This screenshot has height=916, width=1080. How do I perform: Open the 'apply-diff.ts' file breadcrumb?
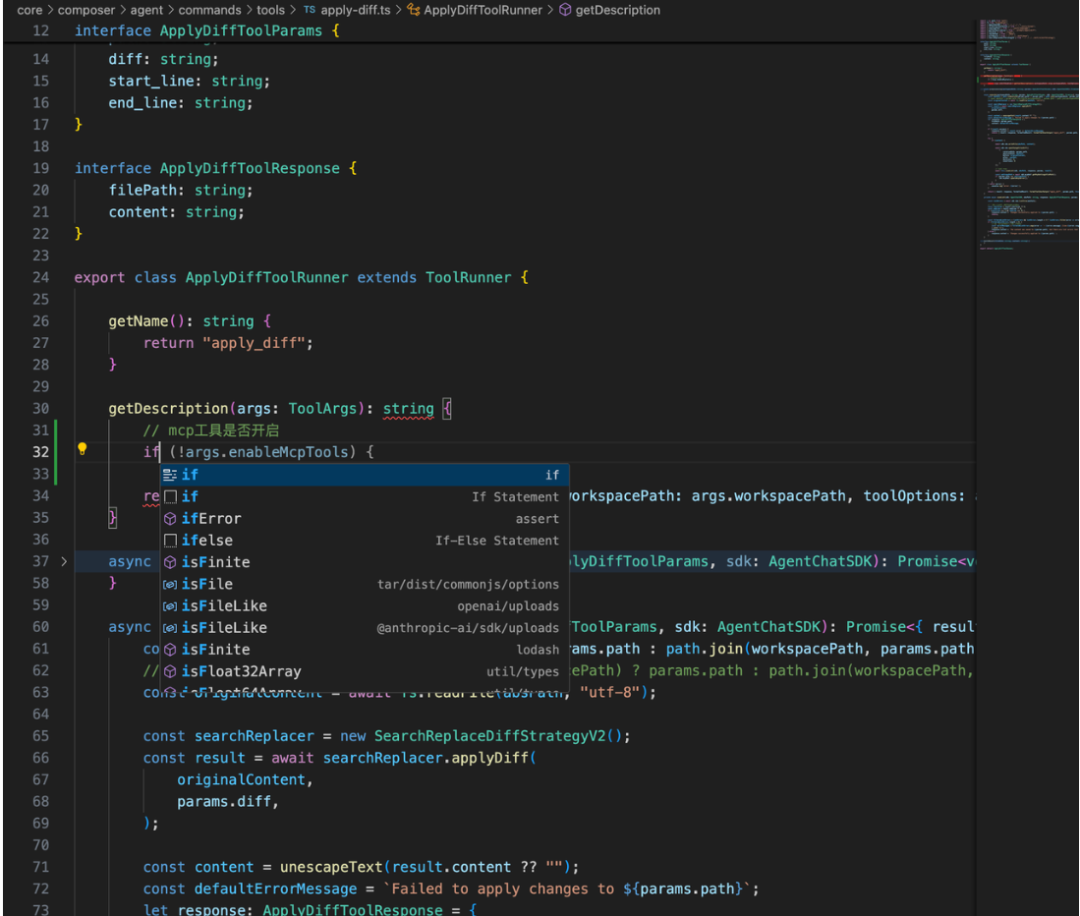click(x=355, y=10)
